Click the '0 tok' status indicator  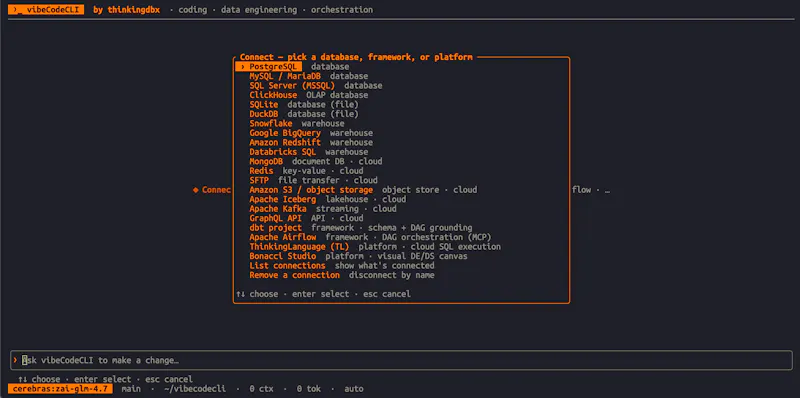click(x=309, y=389)
